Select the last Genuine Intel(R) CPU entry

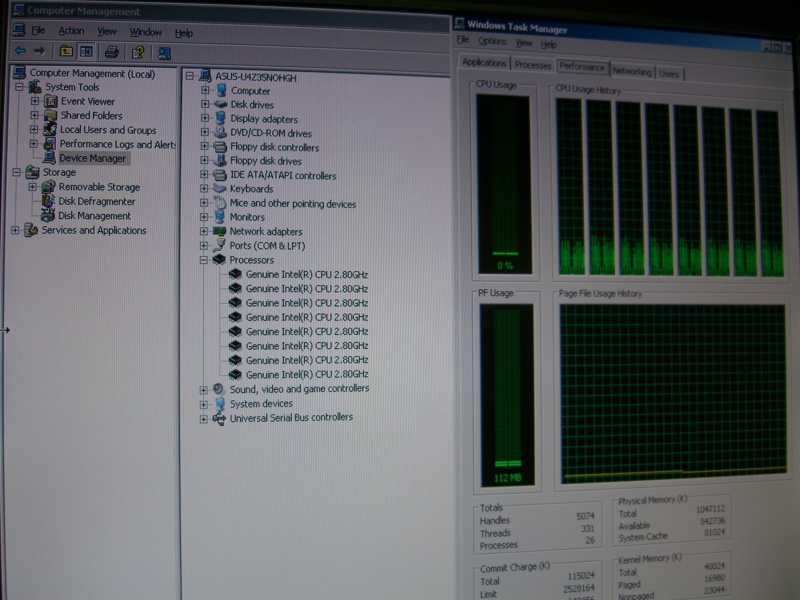[307, 374]
